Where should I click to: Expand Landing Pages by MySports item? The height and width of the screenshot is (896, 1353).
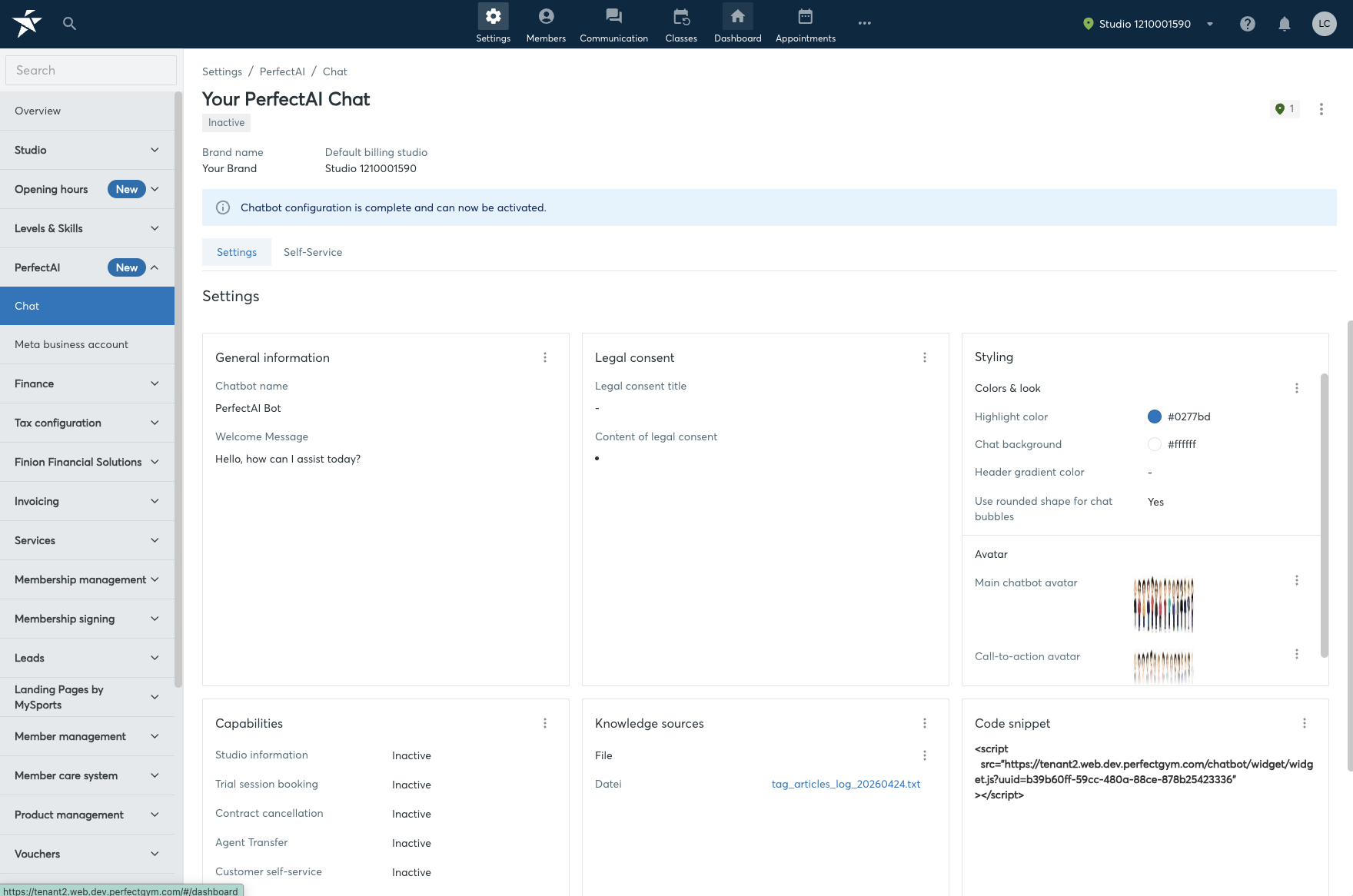point(87,697)
